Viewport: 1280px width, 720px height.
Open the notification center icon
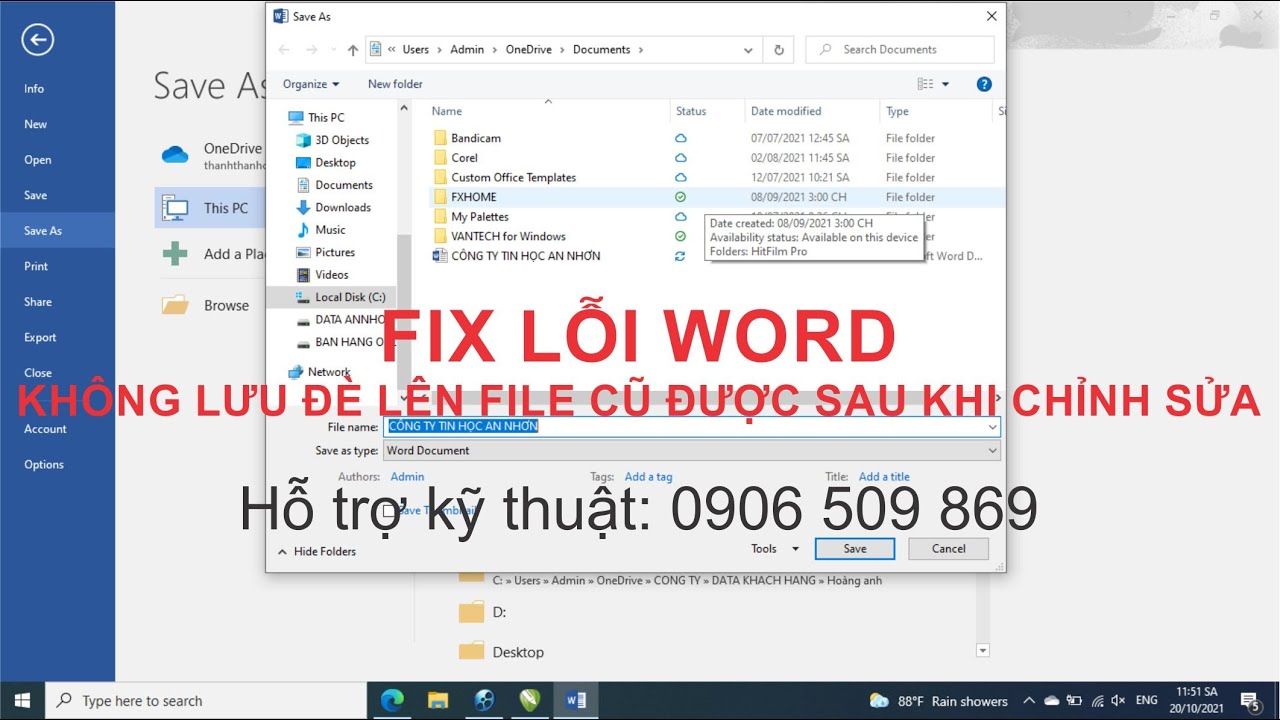[x=1250, y=700]
